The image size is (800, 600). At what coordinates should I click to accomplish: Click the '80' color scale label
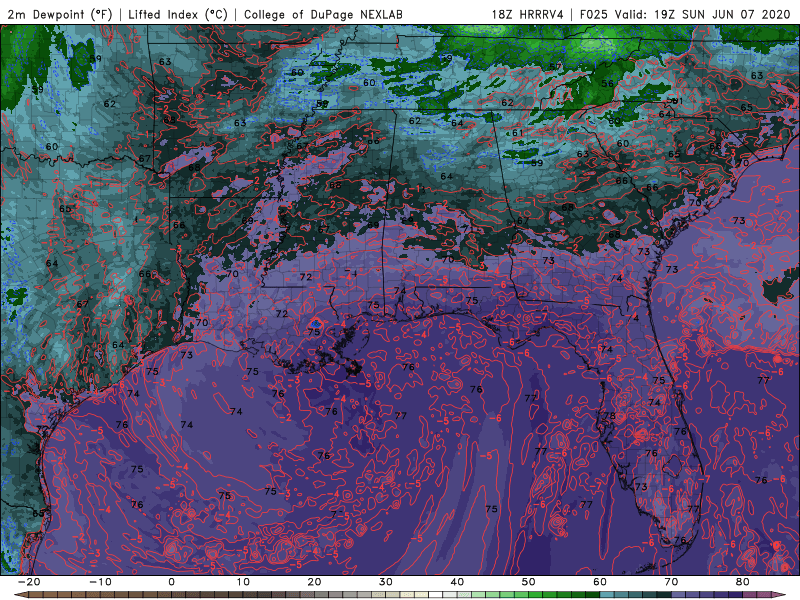743,582
